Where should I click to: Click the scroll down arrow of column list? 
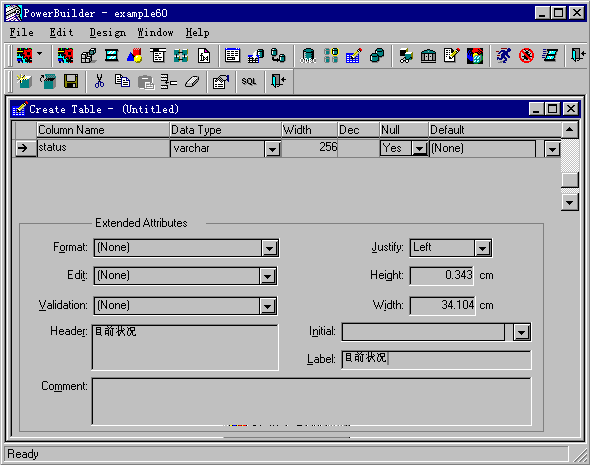570,203
